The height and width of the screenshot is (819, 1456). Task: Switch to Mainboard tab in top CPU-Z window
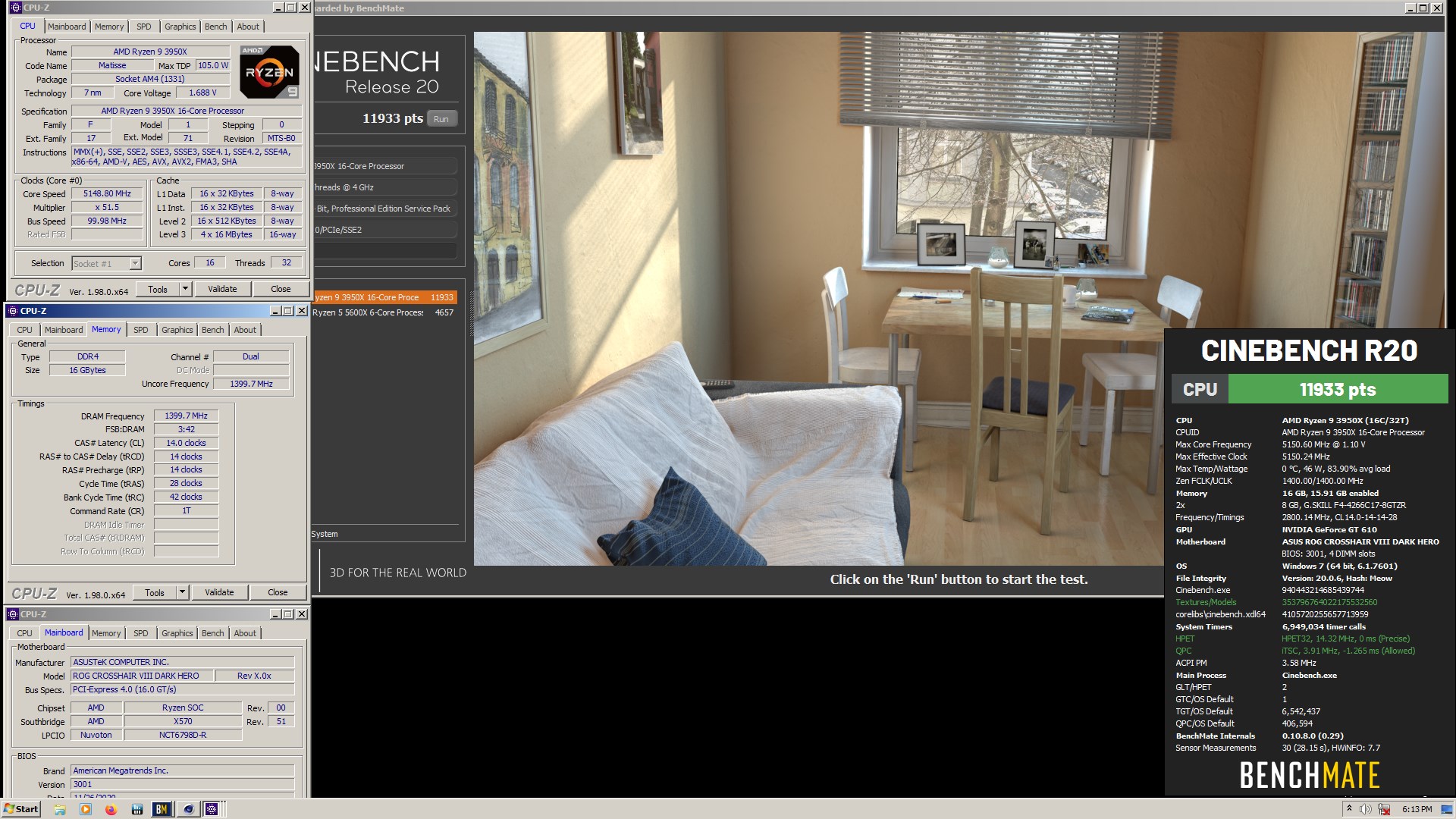(x=67, y=27)
